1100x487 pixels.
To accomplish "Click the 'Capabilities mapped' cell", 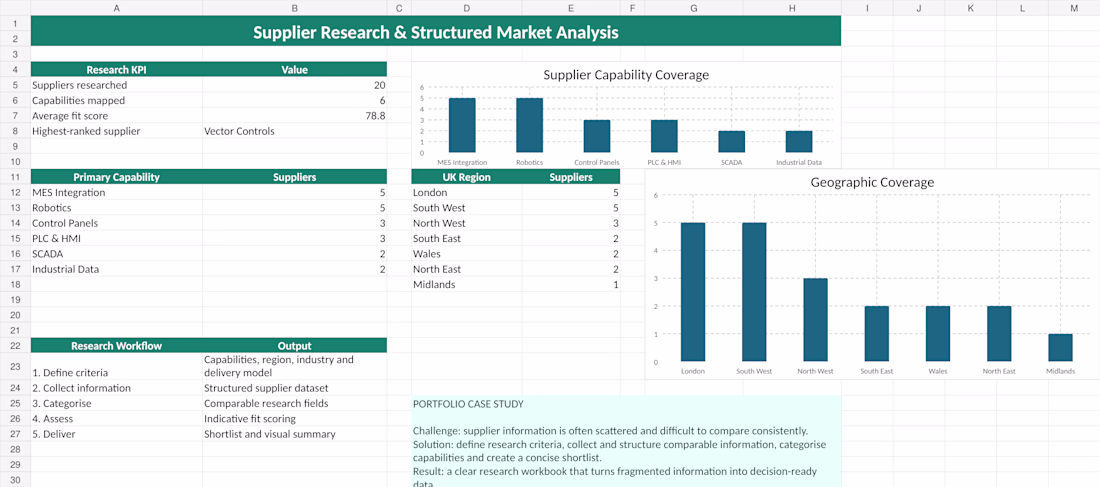I will click(116, 100).
